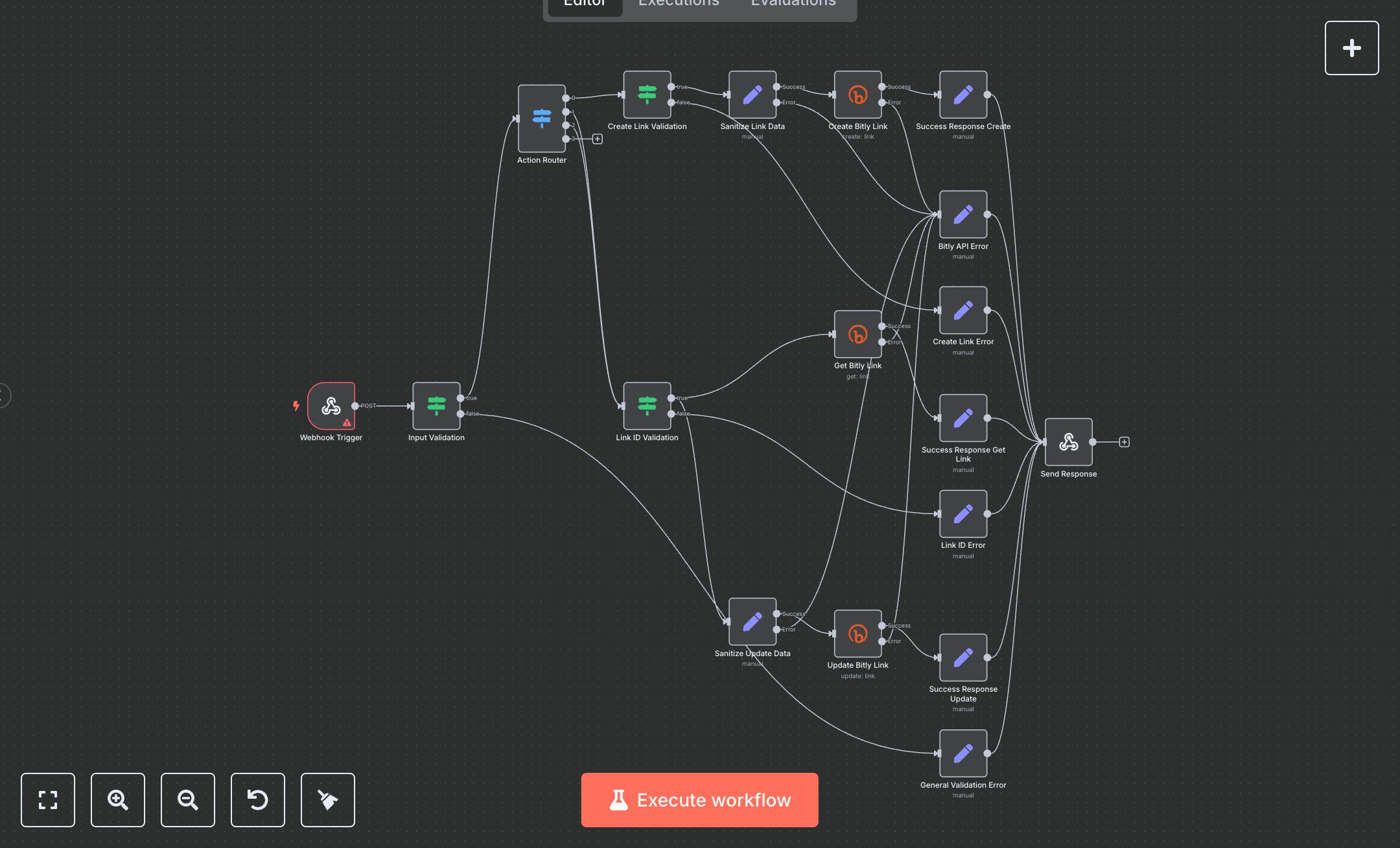Select the Send Response node
1400x848 pixels.
[x=1068, y=443]
